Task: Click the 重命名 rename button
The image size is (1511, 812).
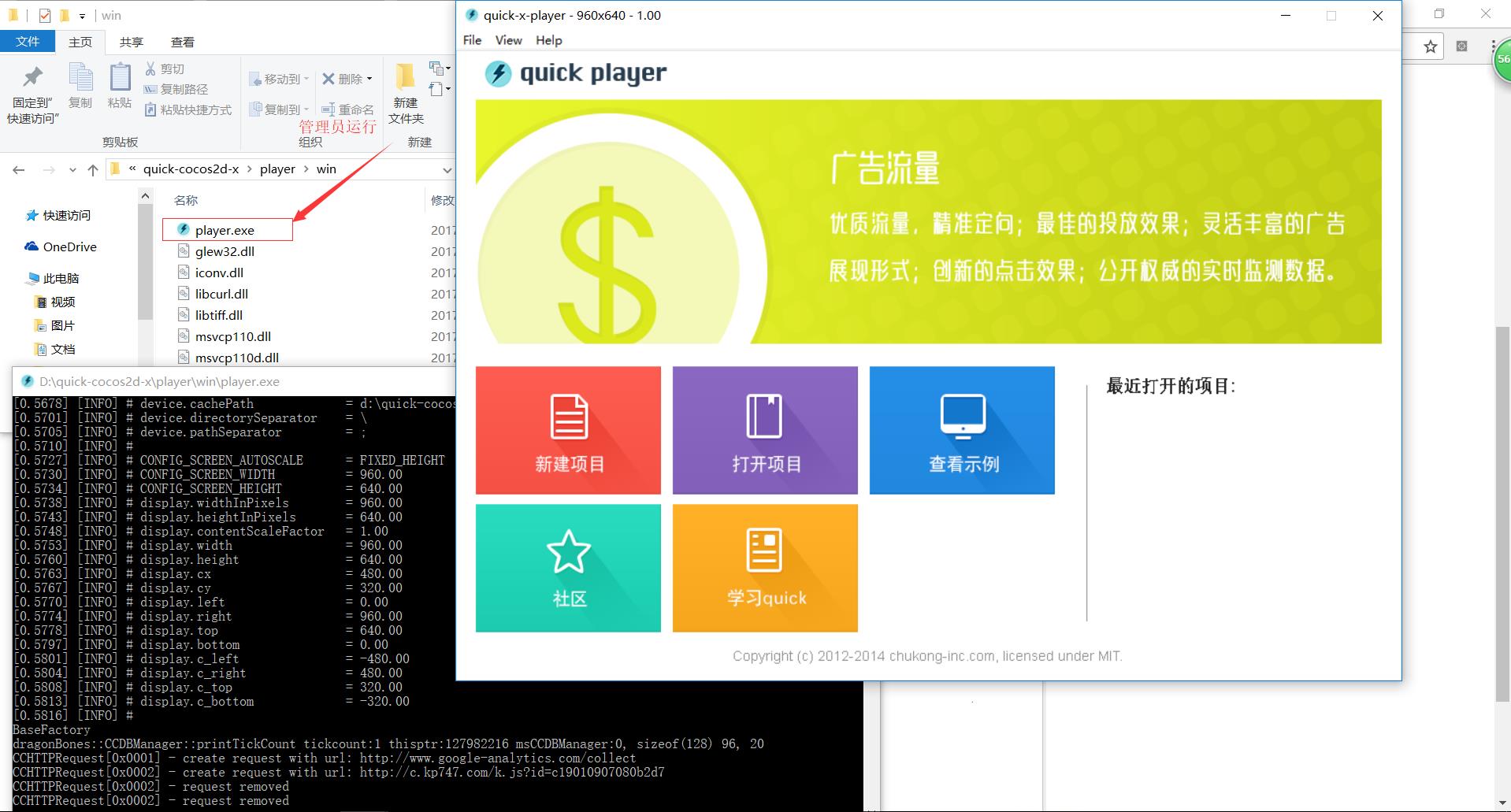Action: (x=347, y=109)
